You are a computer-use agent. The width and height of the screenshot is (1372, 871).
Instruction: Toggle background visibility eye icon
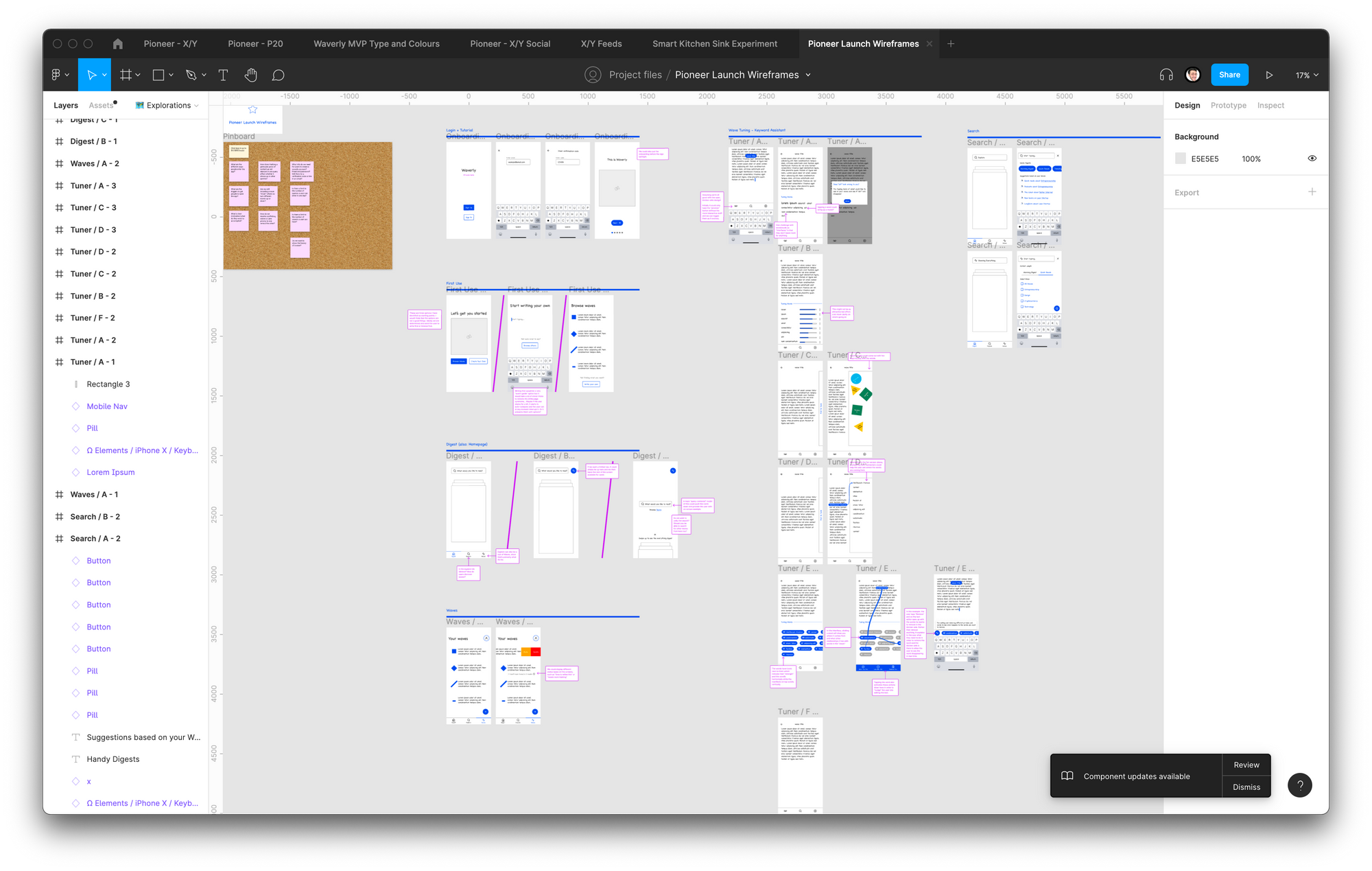click(x=1312, y=159)
